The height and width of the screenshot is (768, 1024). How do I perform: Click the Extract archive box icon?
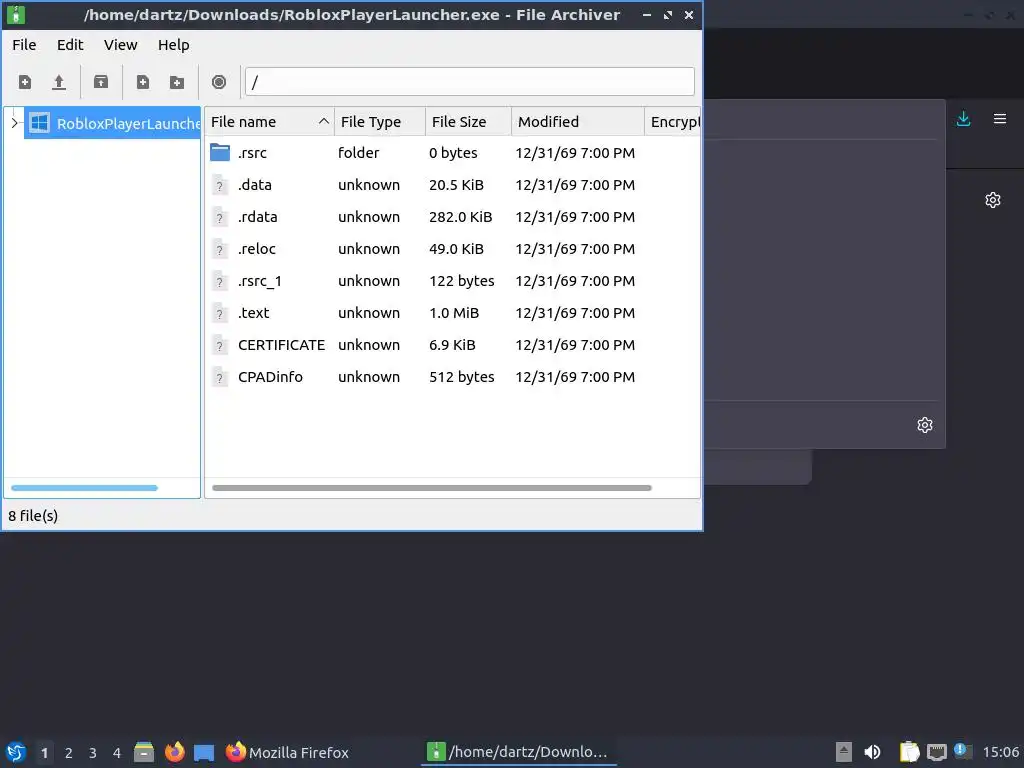[101, 82]
